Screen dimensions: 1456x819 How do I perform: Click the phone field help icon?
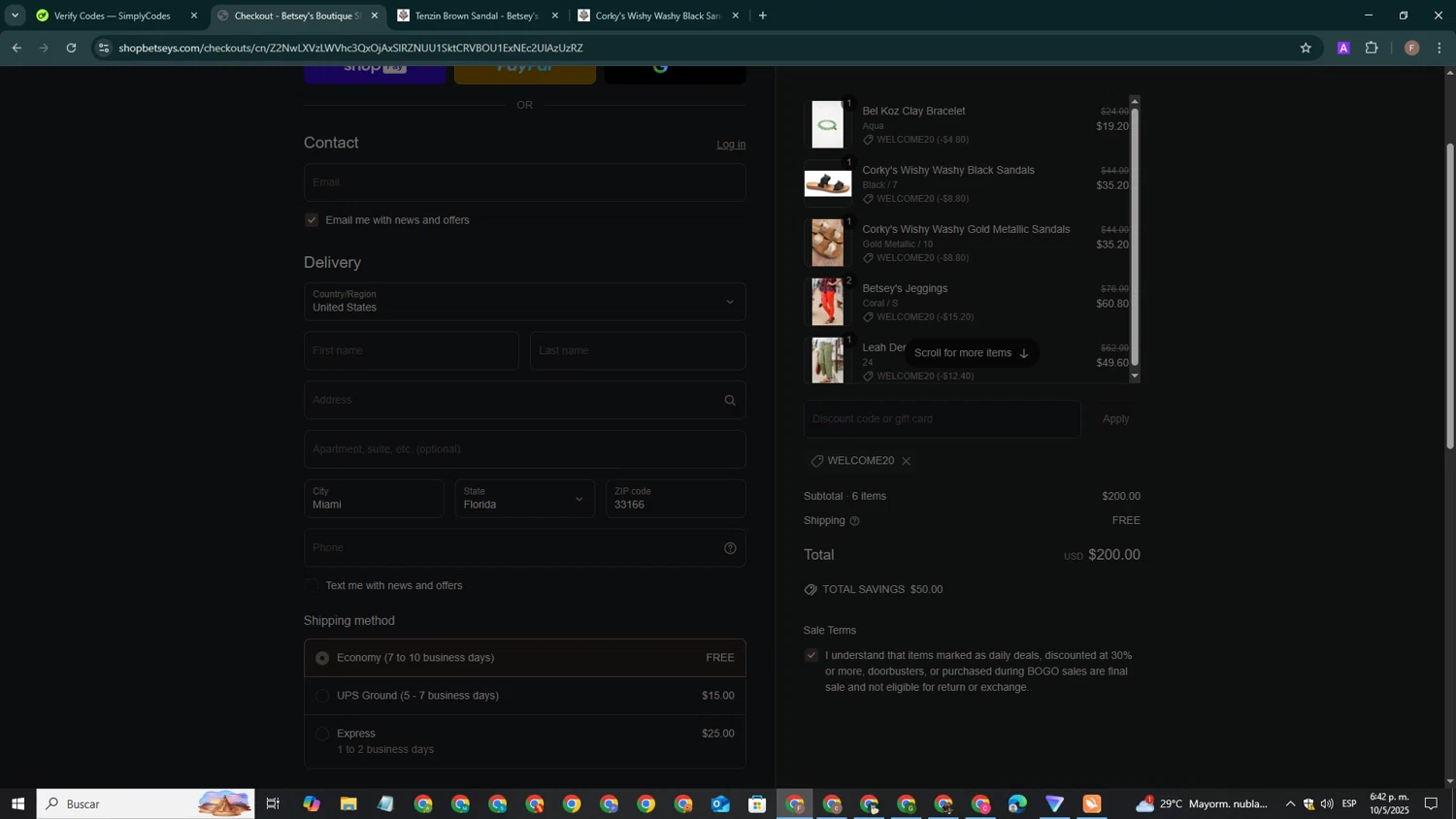[x=730, y=548]
